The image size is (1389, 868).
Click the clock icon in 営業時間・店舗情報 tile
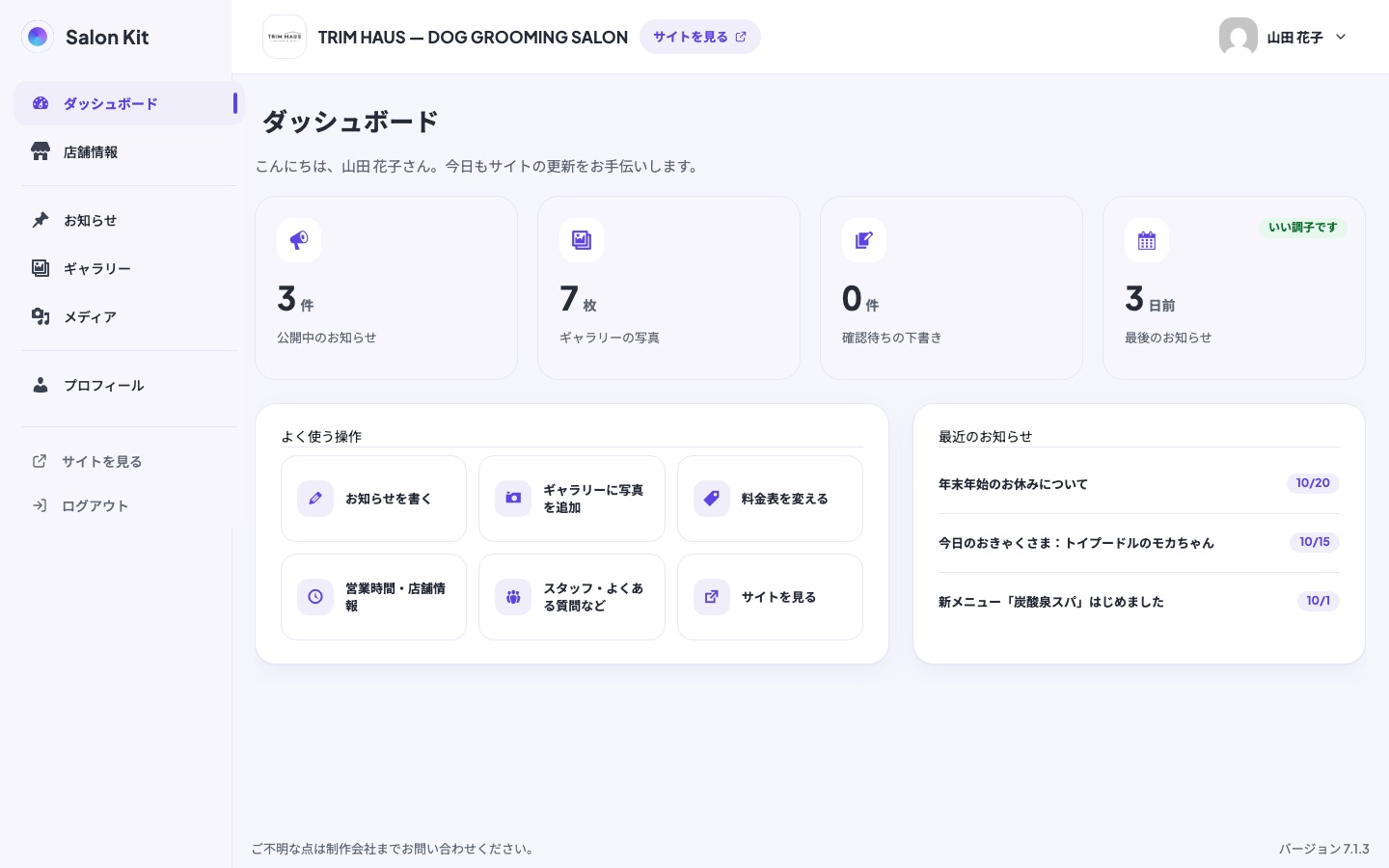point(315,597)
